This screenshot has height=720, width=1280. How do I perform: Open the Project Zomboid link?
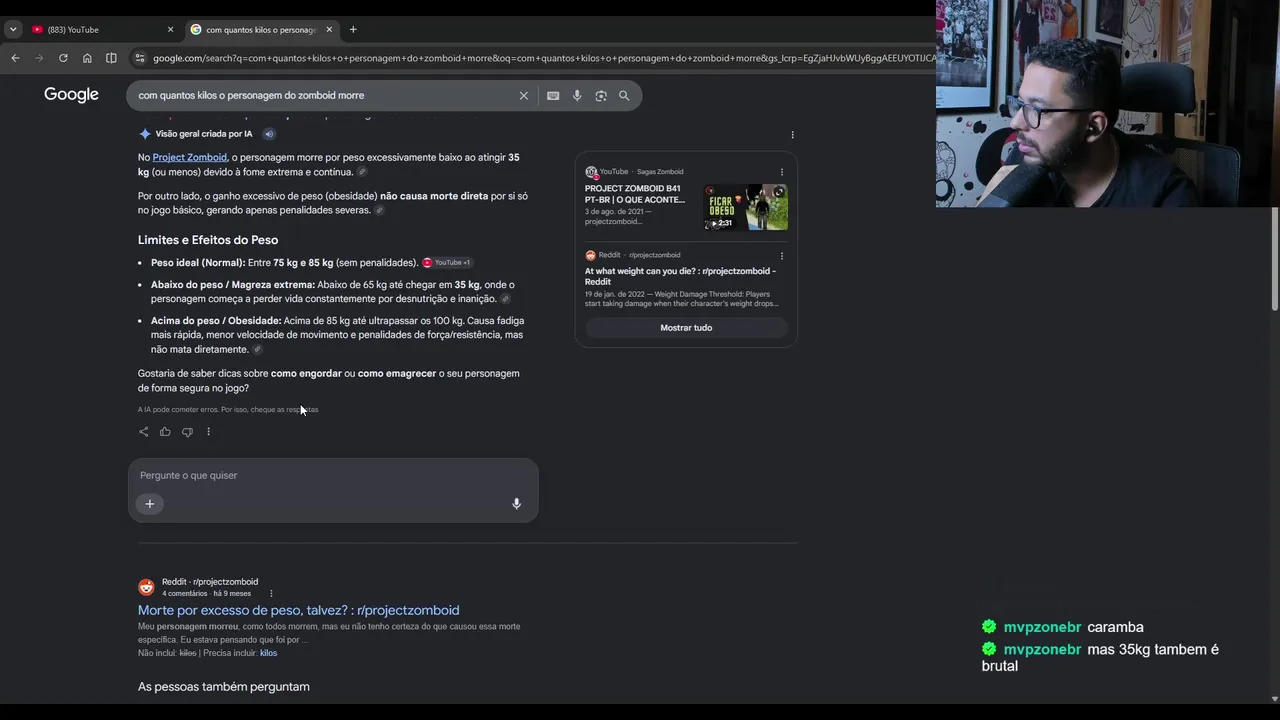pyautogui.click(x=190, y=157)
